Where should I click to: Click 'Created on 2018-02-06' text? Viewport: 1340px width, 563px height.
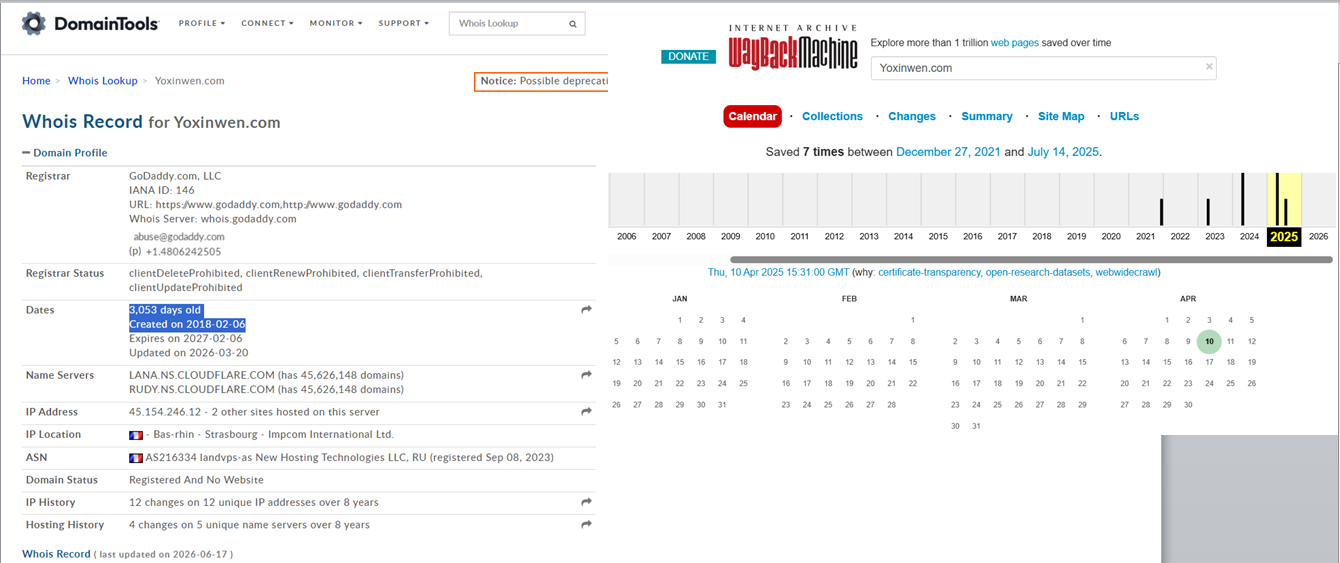[187, 325]
